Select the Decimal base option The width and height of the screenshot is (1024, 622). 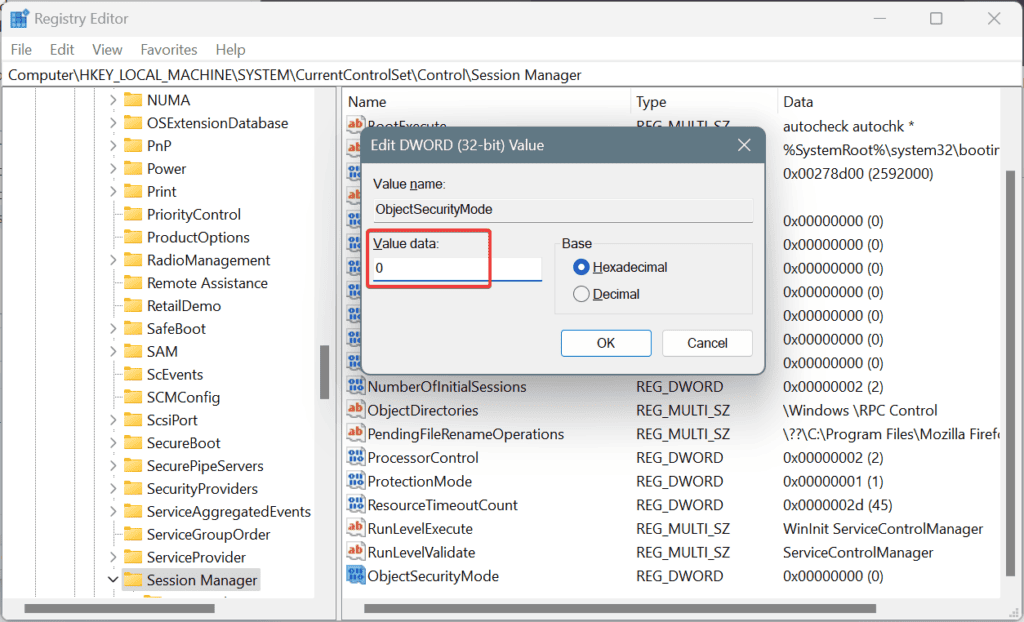581,294
